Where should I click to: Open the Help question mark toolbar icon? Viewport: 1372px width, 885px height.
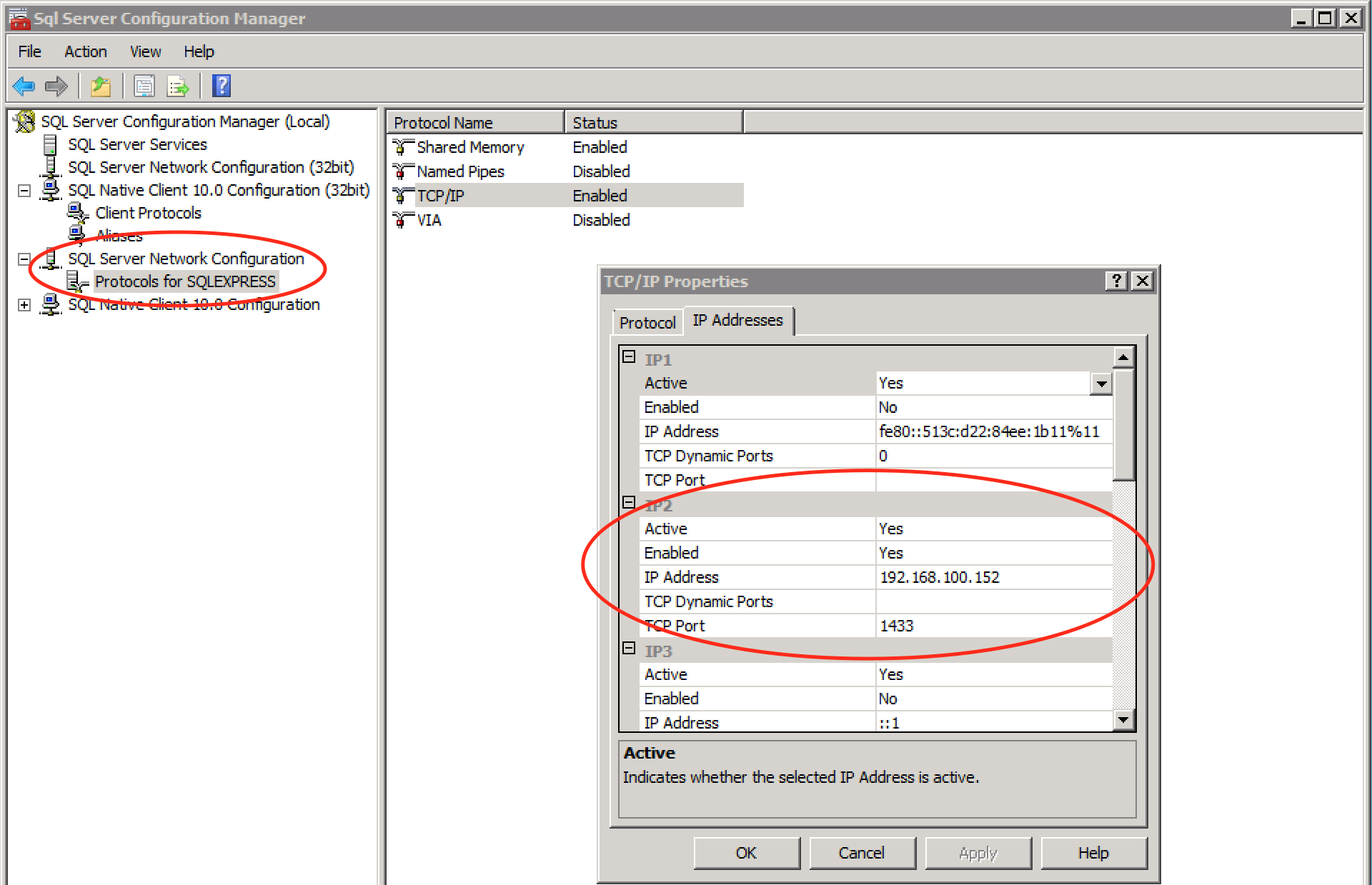pos(222,86)
